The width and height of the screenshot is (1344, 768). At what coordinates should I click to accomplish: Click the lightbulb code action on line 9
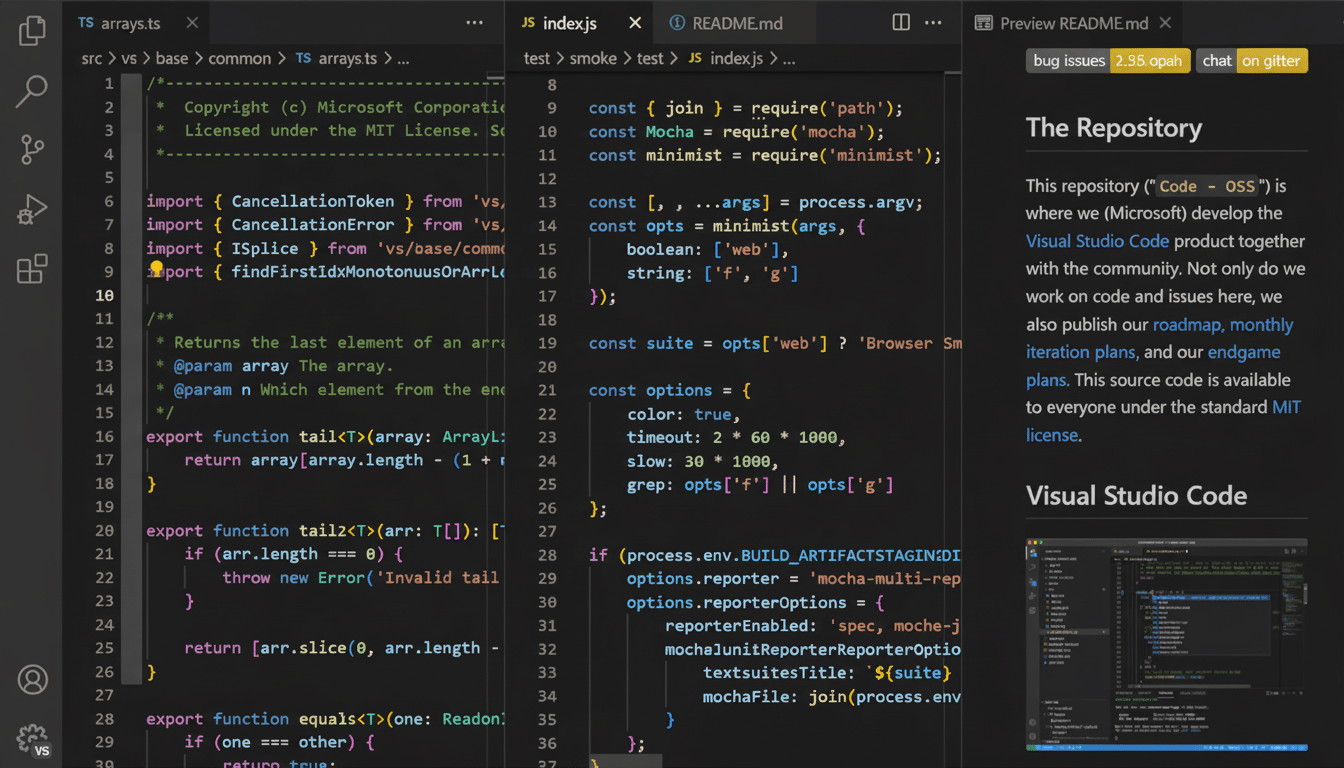tap(156, 268)
